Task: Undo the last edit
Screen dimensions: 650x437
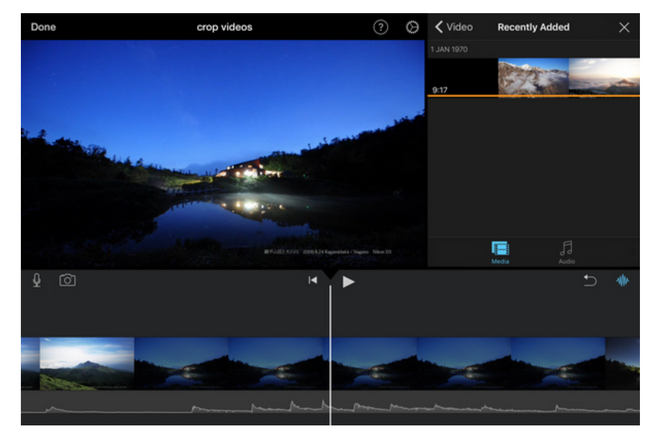Action: [590, 281]
